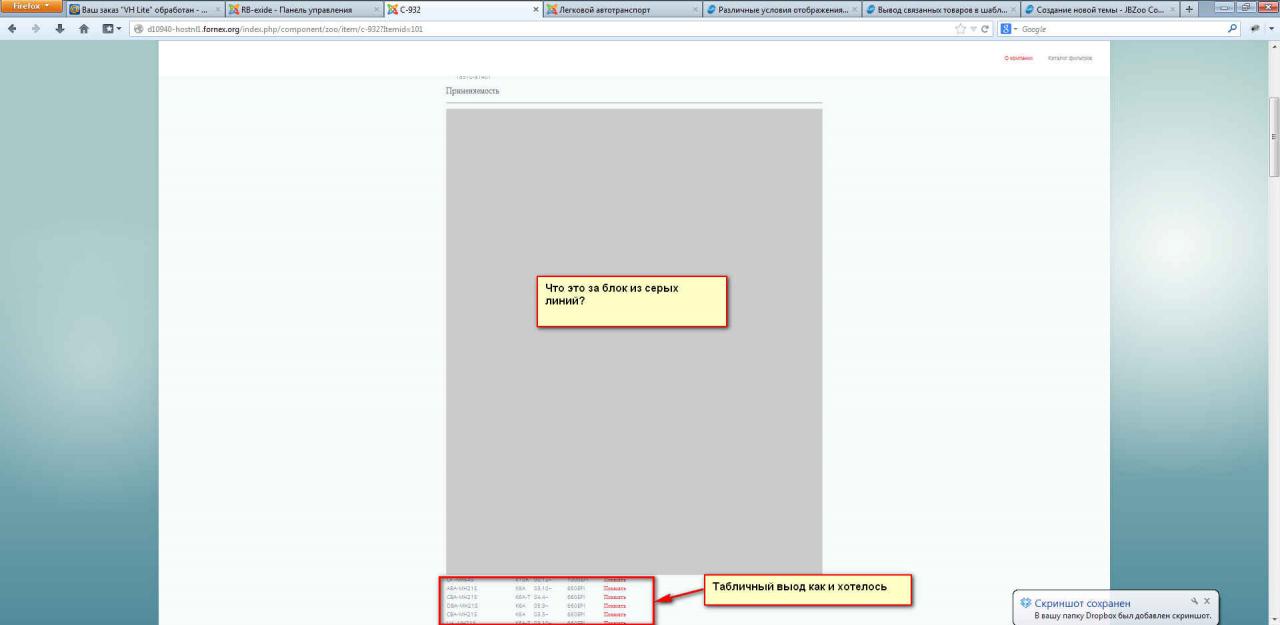Open the wrench settings in Dropbox notification
Image resolution: width=1280 pixels, height=625 pixels.
[1192, 601]
